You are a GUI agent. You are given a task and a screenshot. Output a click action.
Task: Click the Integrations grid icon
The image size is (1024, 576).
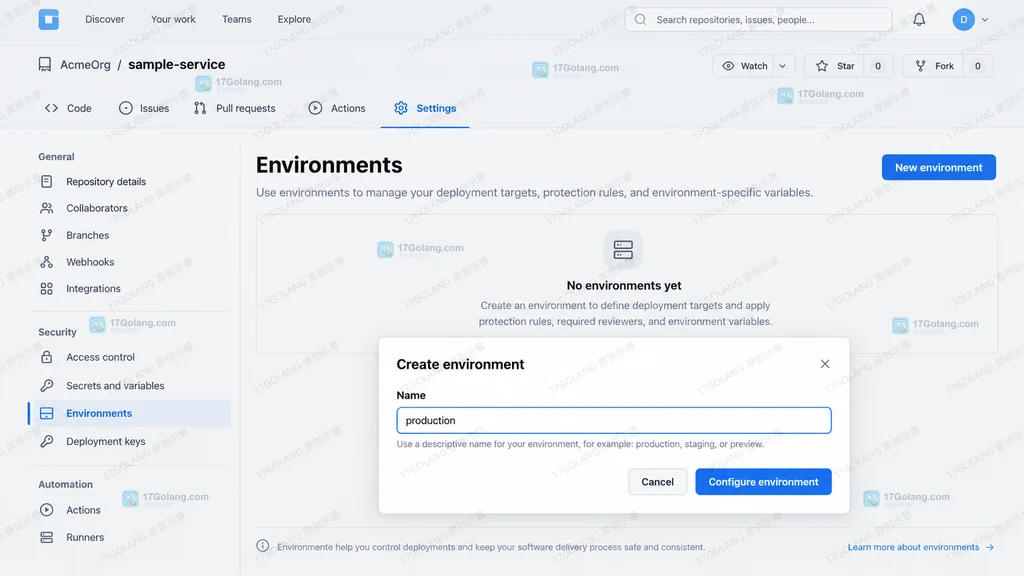tap(46, 289)
